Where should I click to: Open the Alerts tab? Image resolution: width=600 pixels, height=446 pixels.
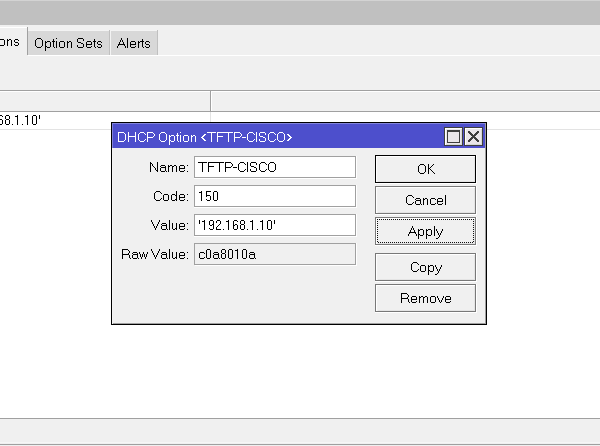coord(133,43)
